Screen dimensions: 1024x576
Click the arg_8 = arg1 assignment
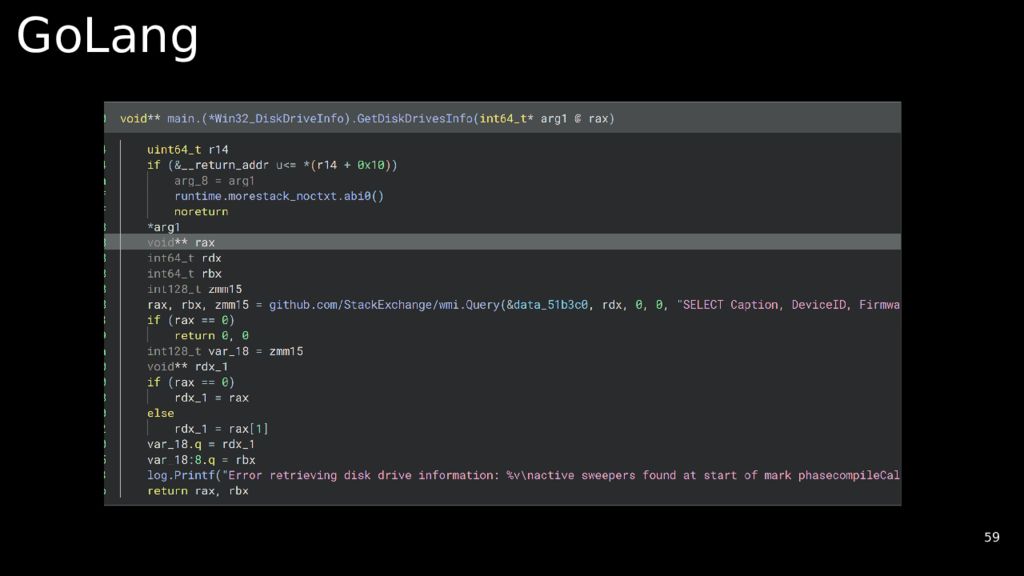click(214, 181)
